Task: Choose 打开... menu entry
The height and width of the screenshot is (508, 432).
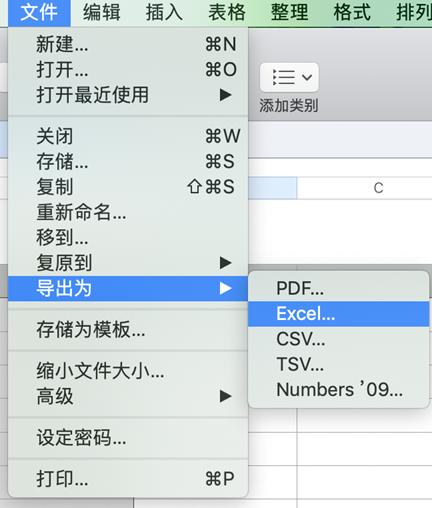Action: [128, 69]
